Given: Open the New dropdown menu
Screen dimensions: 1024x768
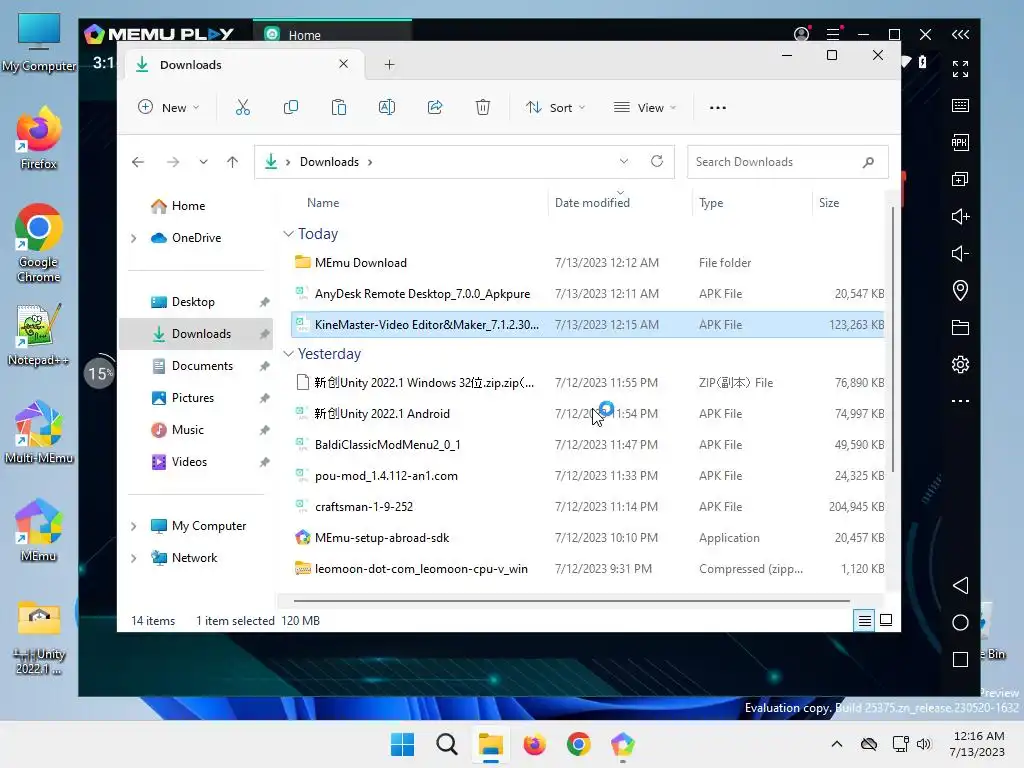Looking at the screenshot, I should point(168,108).
